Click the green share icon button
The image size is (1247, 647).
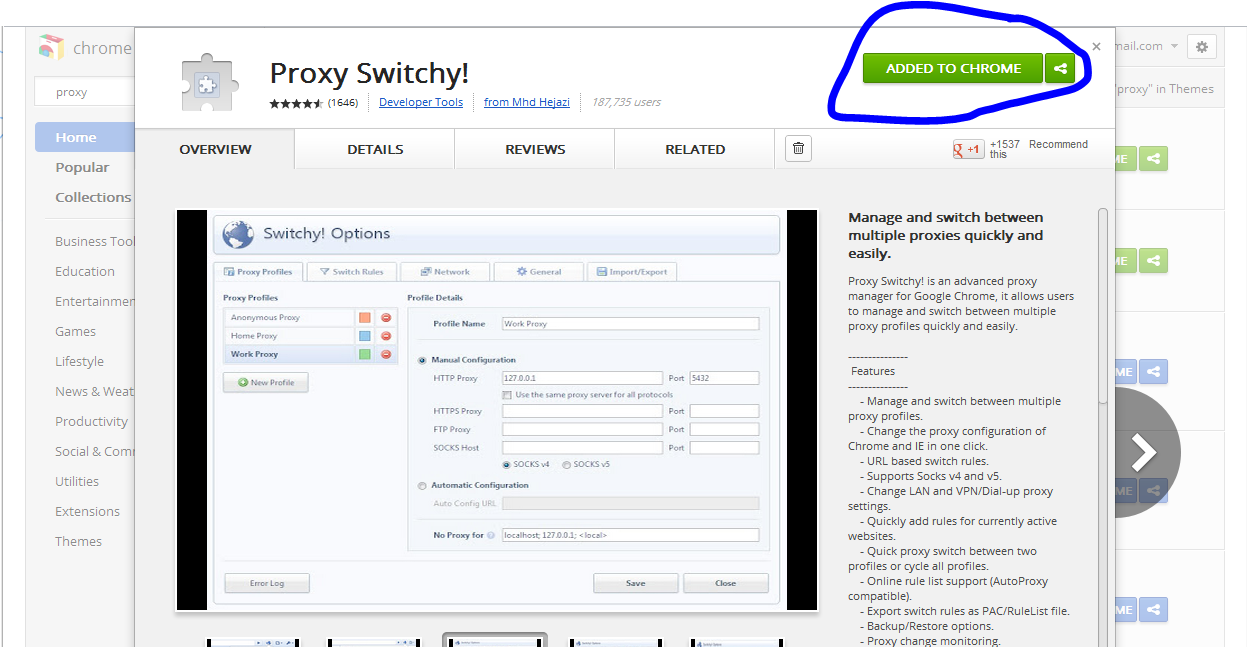click(1060, 68)
